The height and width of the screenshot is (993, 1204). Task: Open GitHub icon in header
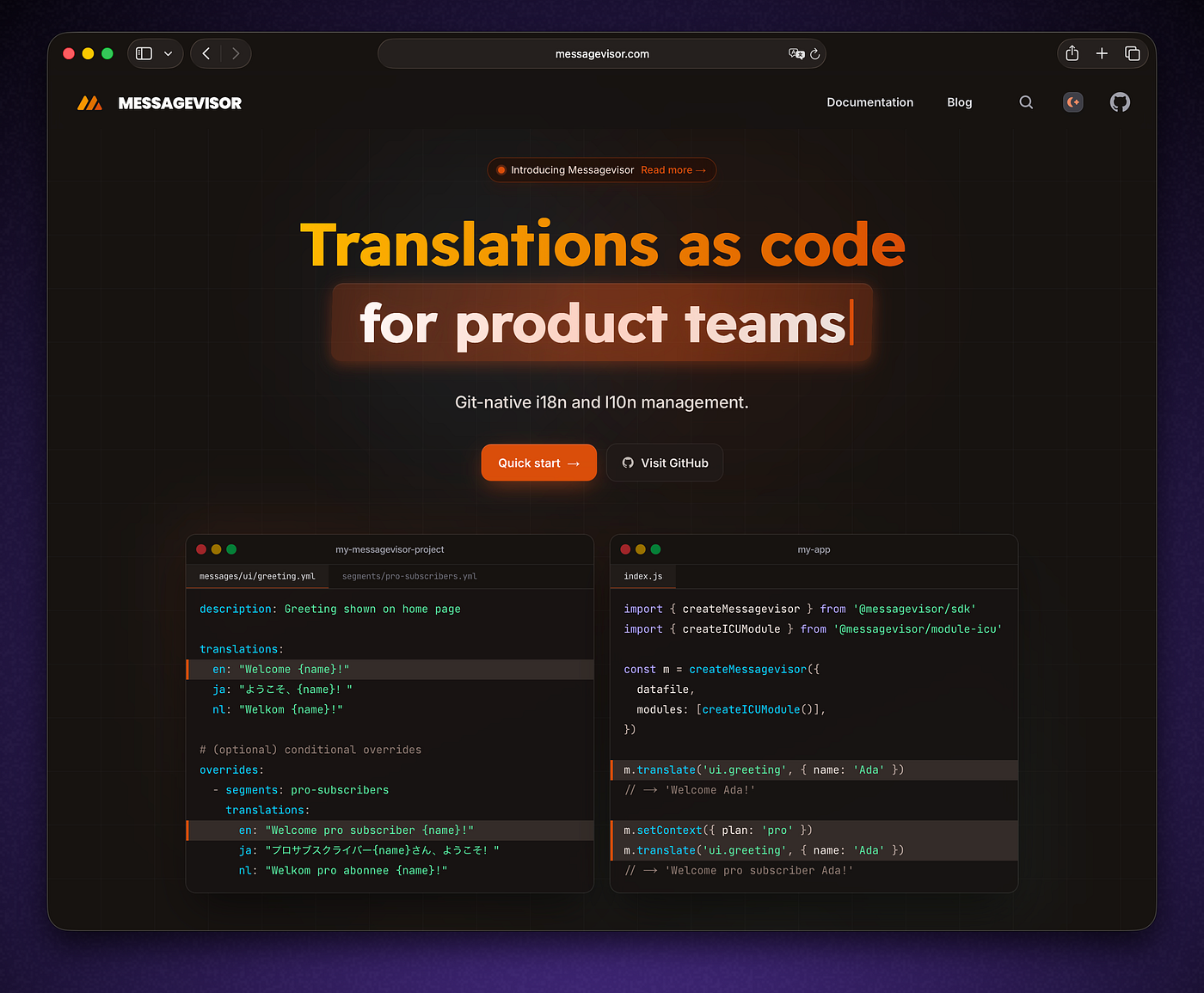[1120, 102]
